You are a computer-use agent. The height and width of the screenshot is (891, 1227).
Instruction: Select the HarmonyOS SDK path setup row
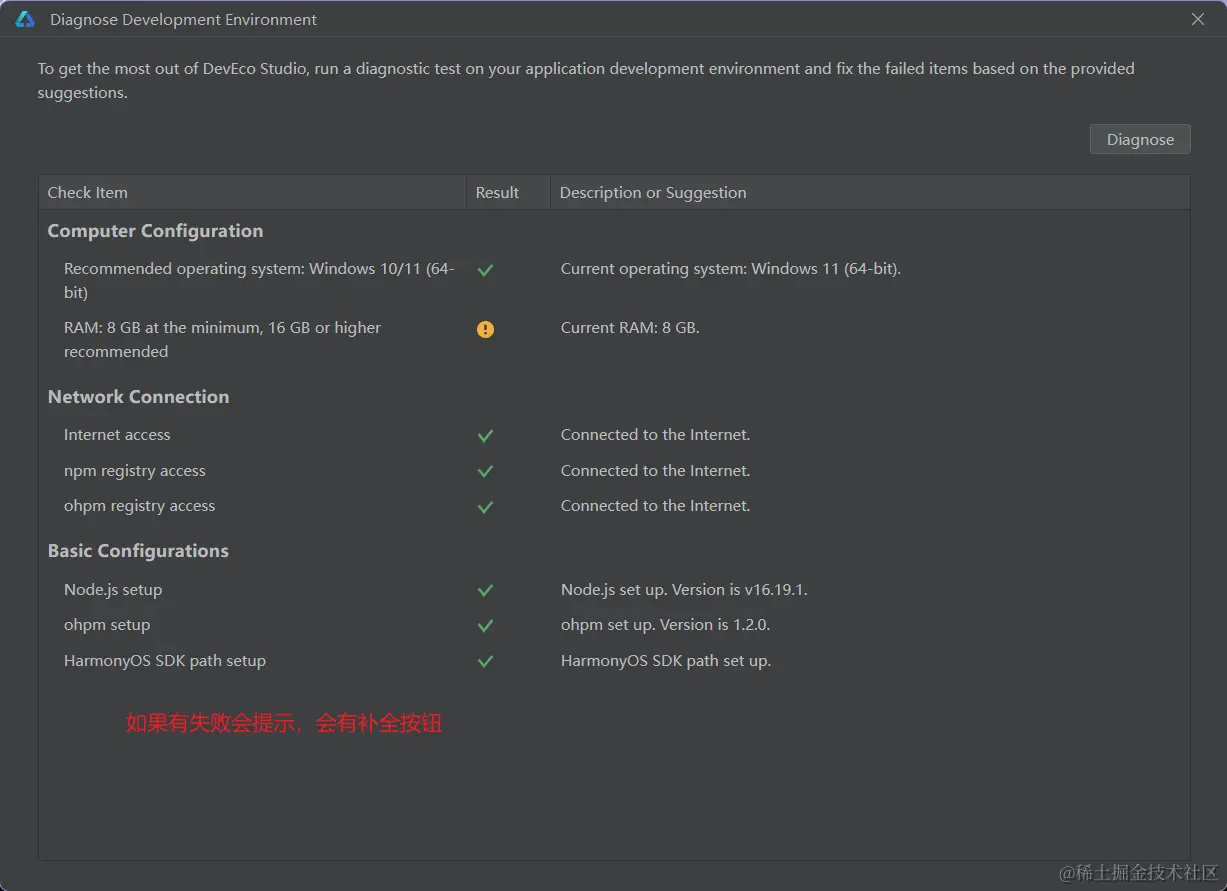click(165, 661)
